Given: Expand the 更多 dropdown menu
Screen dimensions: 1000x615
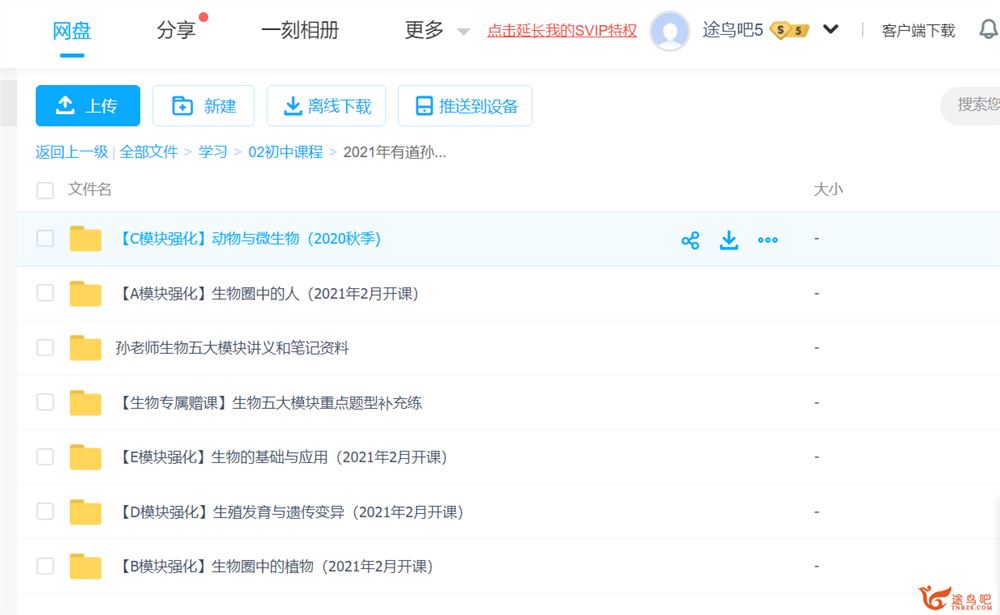Looking at the screenshot, I should (437, 30).
